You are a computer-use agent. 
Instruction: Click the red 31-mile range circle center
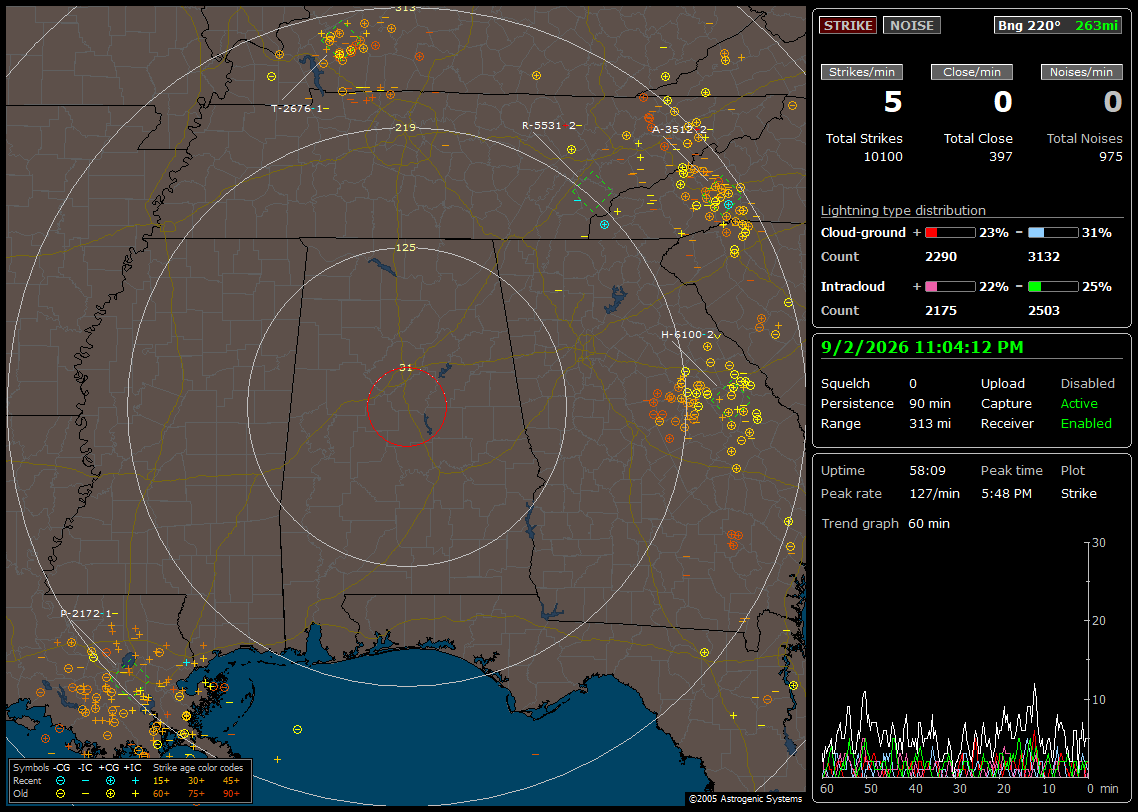pyautogui.click(x=406, y=407)
